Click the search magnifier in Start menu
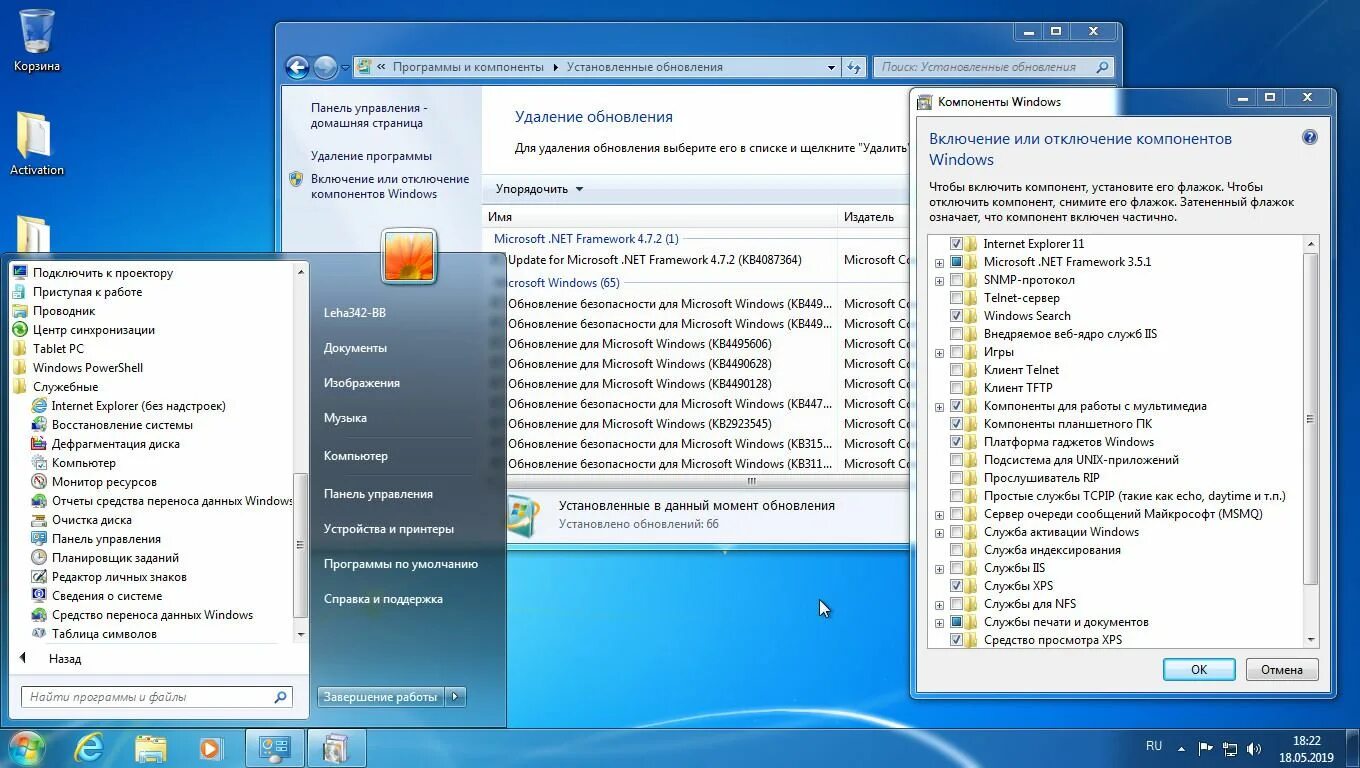Screen dimensions: 1360x768 click(x=280, y=697)
